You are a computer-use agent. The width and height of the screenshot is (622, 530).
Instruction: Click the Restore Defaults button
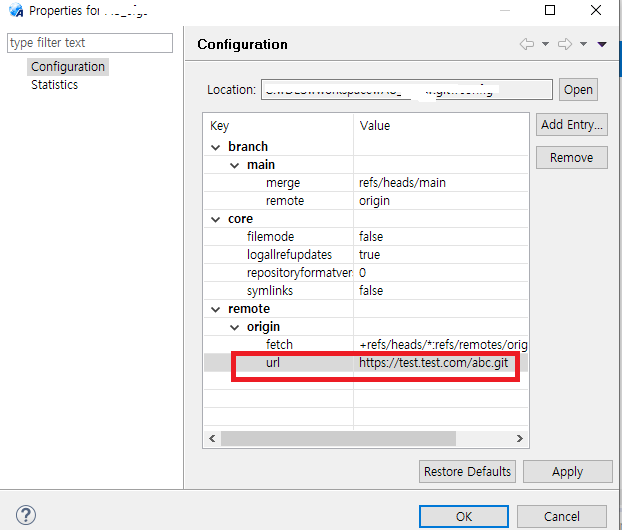coord(467,471)
